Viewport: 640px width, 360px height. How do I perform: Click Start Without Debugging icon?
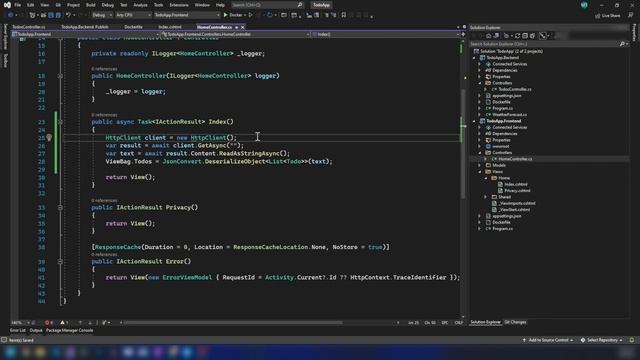251,15
